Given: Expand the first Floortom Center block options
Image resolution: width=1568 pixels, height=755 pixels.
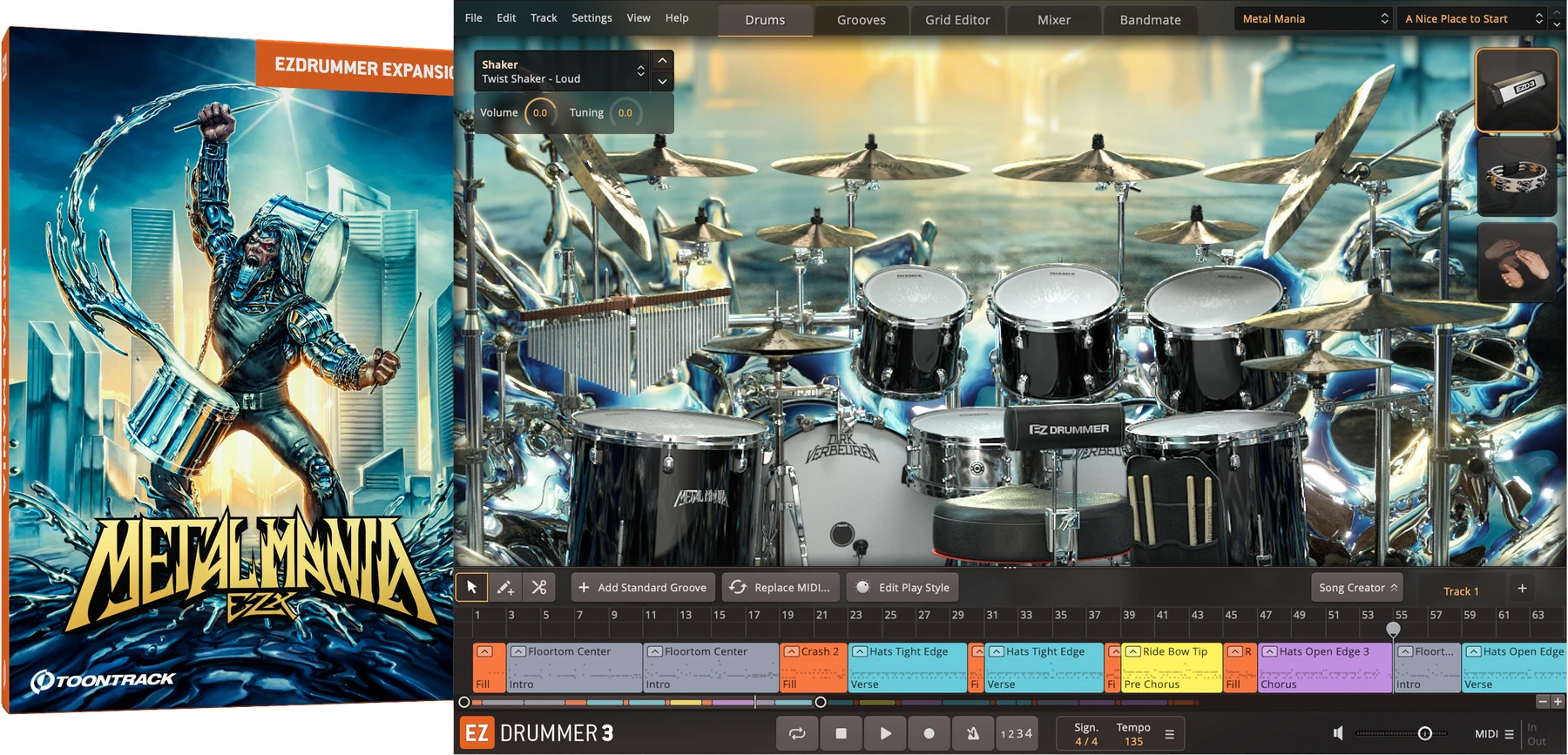Looking at the screenshot, I should 518,651.
